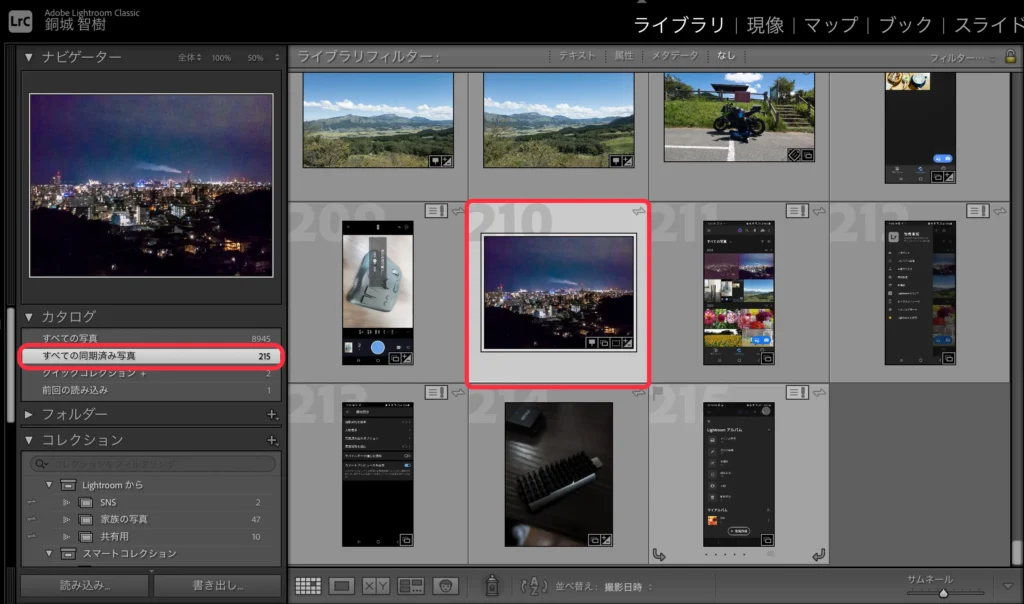Viewport: 1024px width, 604px height.
Task: Toggle the filter lock padlock icon
Action: [1010, 57]
